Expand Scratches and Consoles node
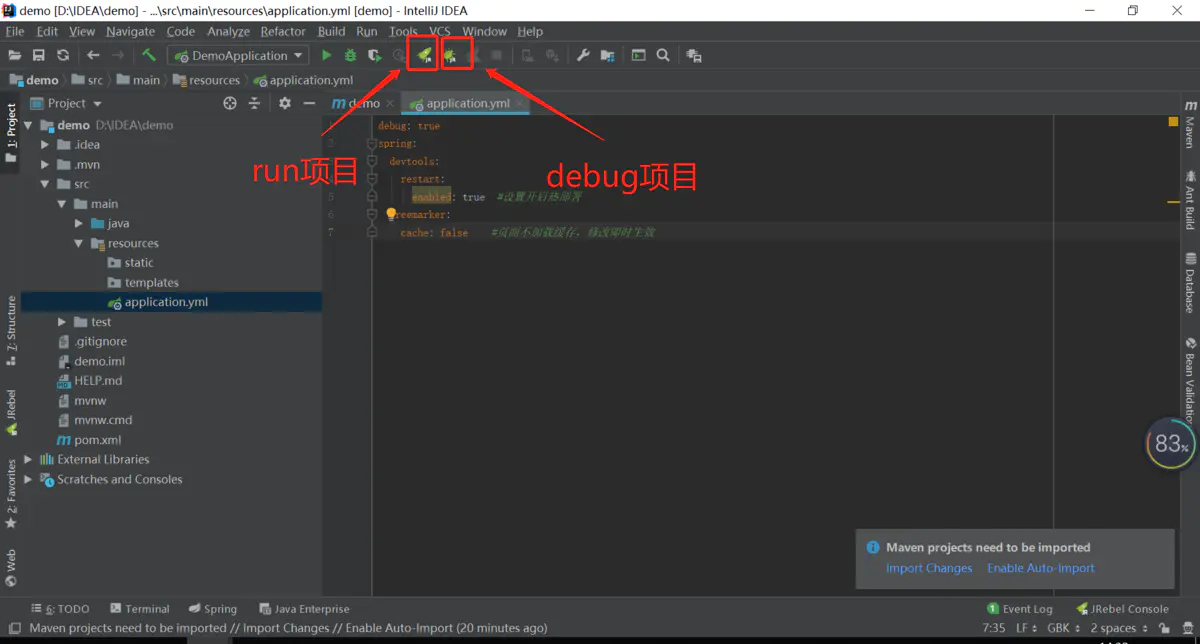The width and height of the screenshot is (1200, 644). (x=28, y=480)
